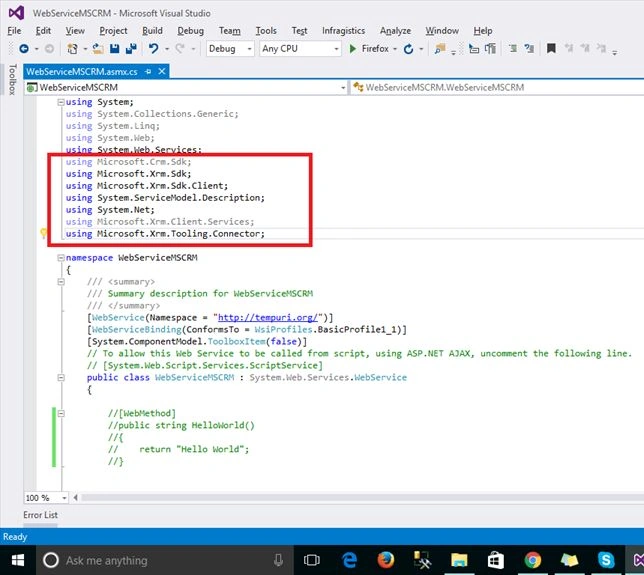The image size is (644, 575).
Task: Launch Microsoft Edge from the taskbar
Action: 349,560
